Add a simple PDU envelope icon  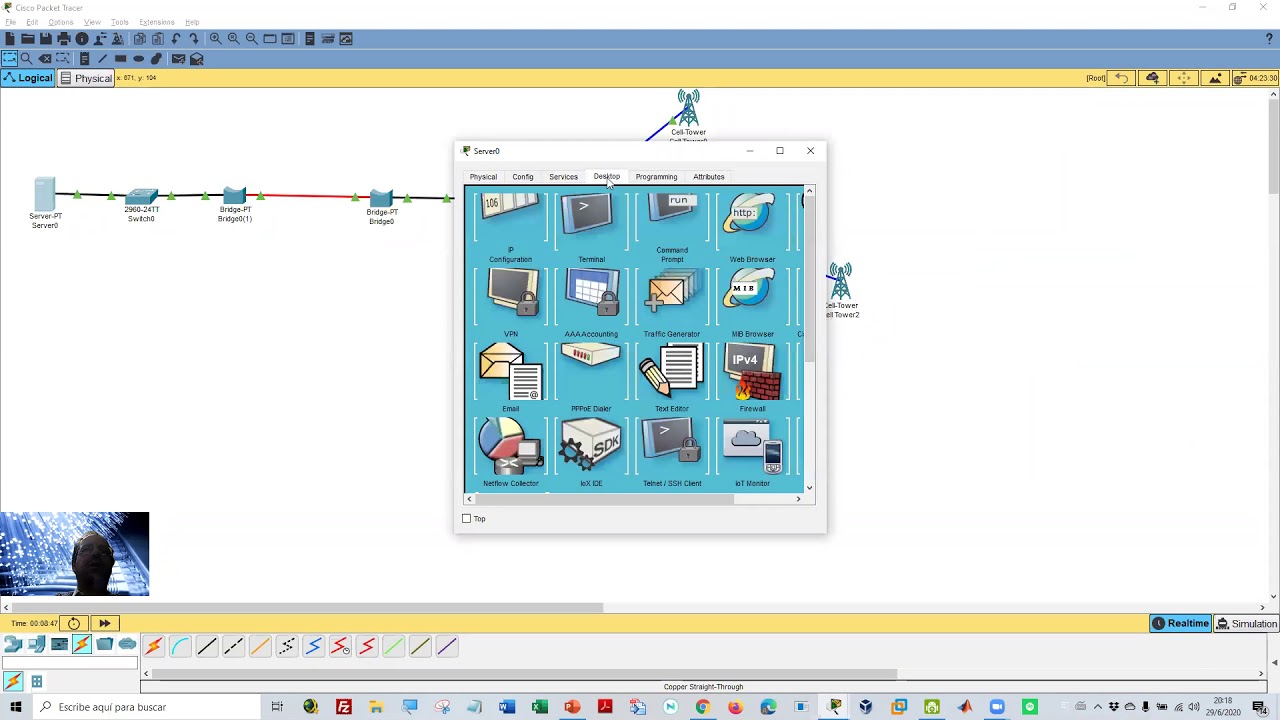[178, 59]
